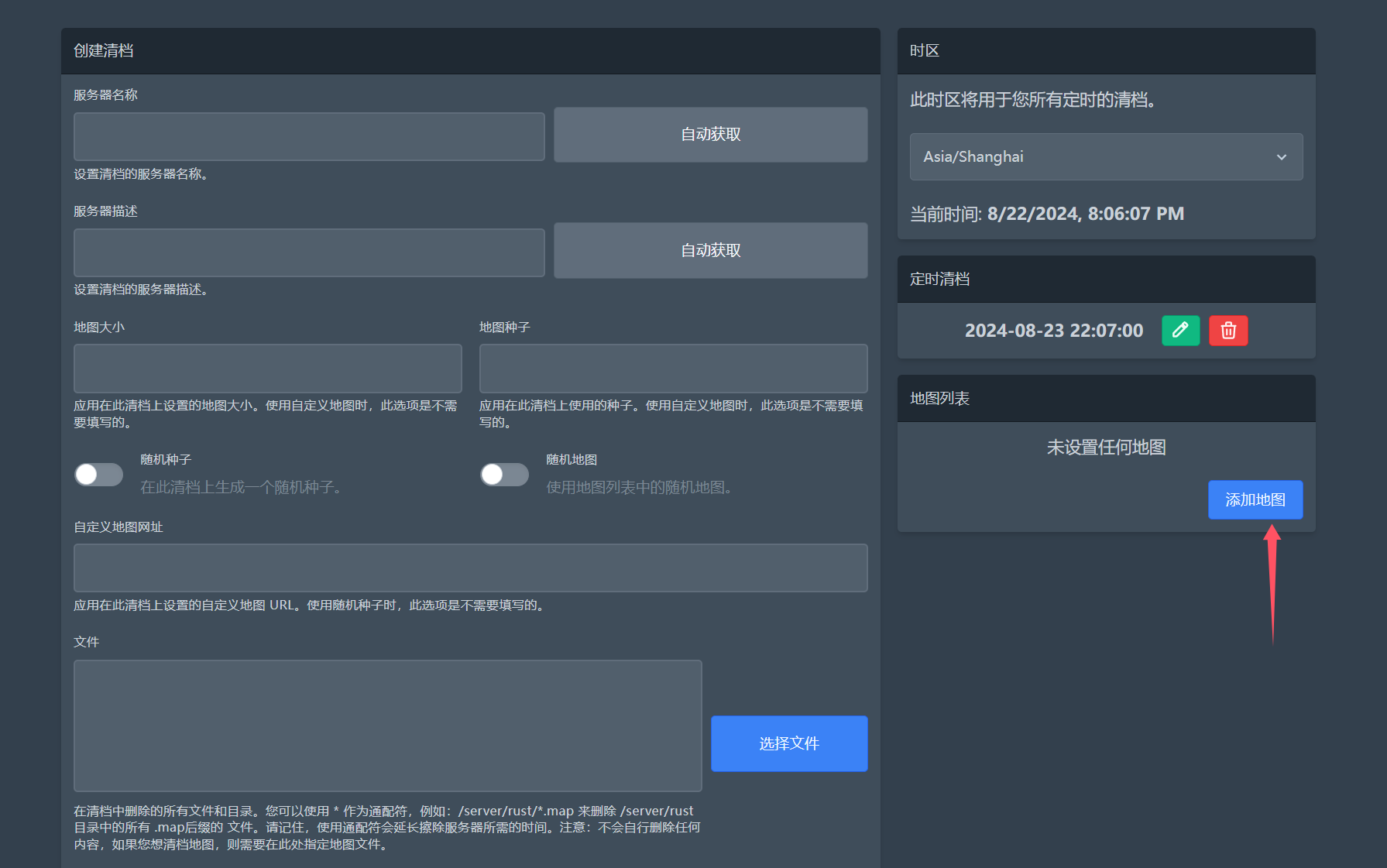Click the 添加地图 button
This screenshot has height=868, width=1387.
pyautogui.click(x=1255, y=499)
